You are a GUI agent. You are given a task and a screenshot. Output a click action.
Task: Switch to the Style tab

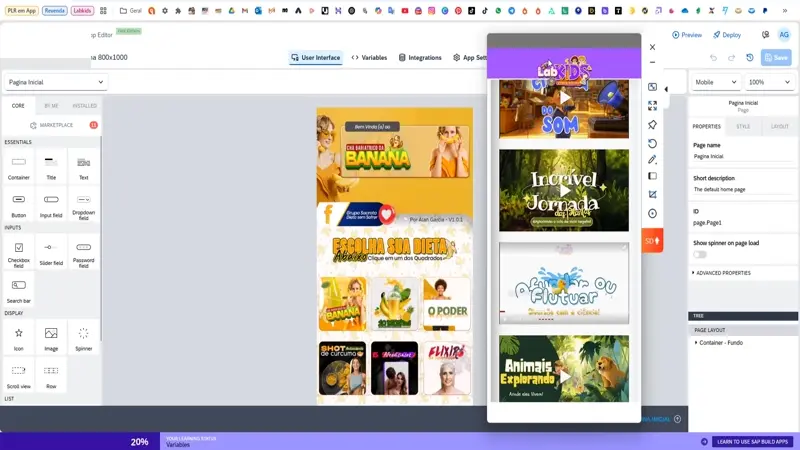click(x=743, y=127)
